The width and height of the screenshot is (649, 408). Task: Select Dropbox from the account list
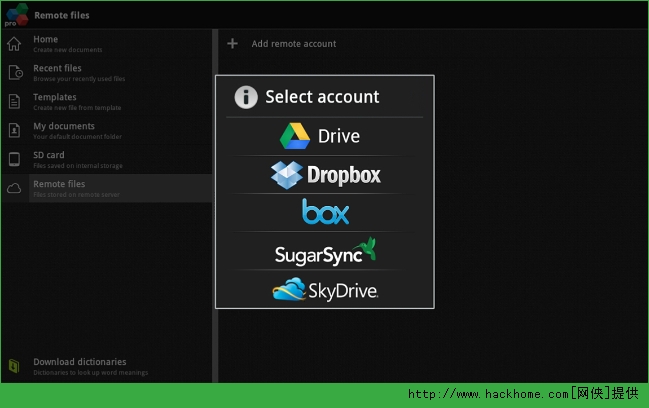coord(324,175)
